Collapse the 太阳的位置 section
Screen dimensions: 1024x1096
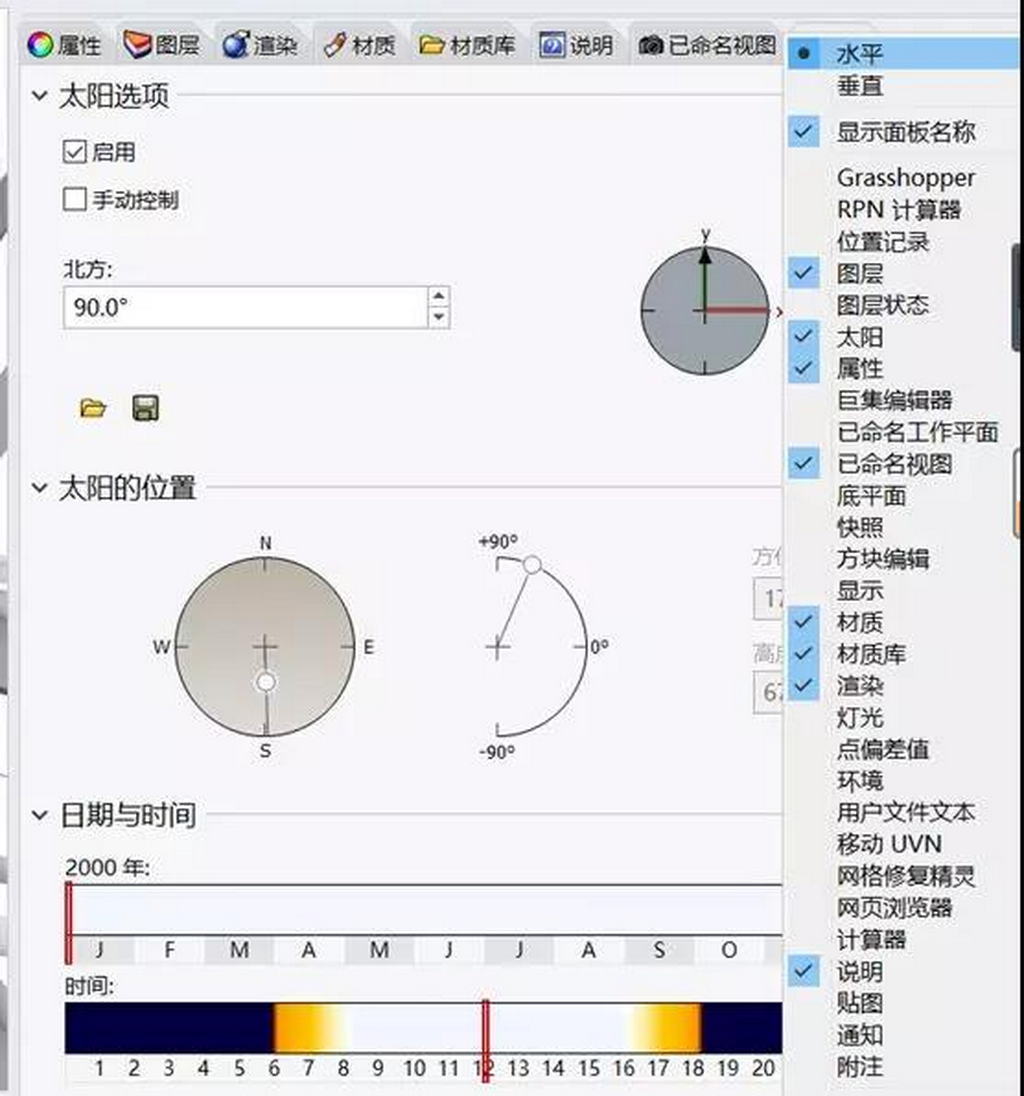pyautogui.click(x=40, y=489)
